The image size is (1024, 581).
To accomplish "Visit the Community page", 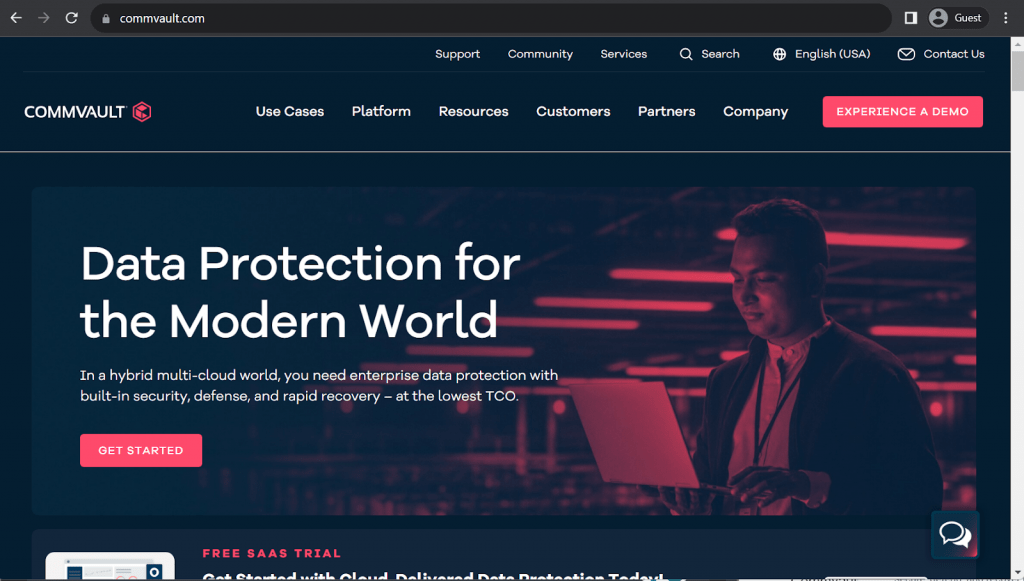I will tap(540, 54).
